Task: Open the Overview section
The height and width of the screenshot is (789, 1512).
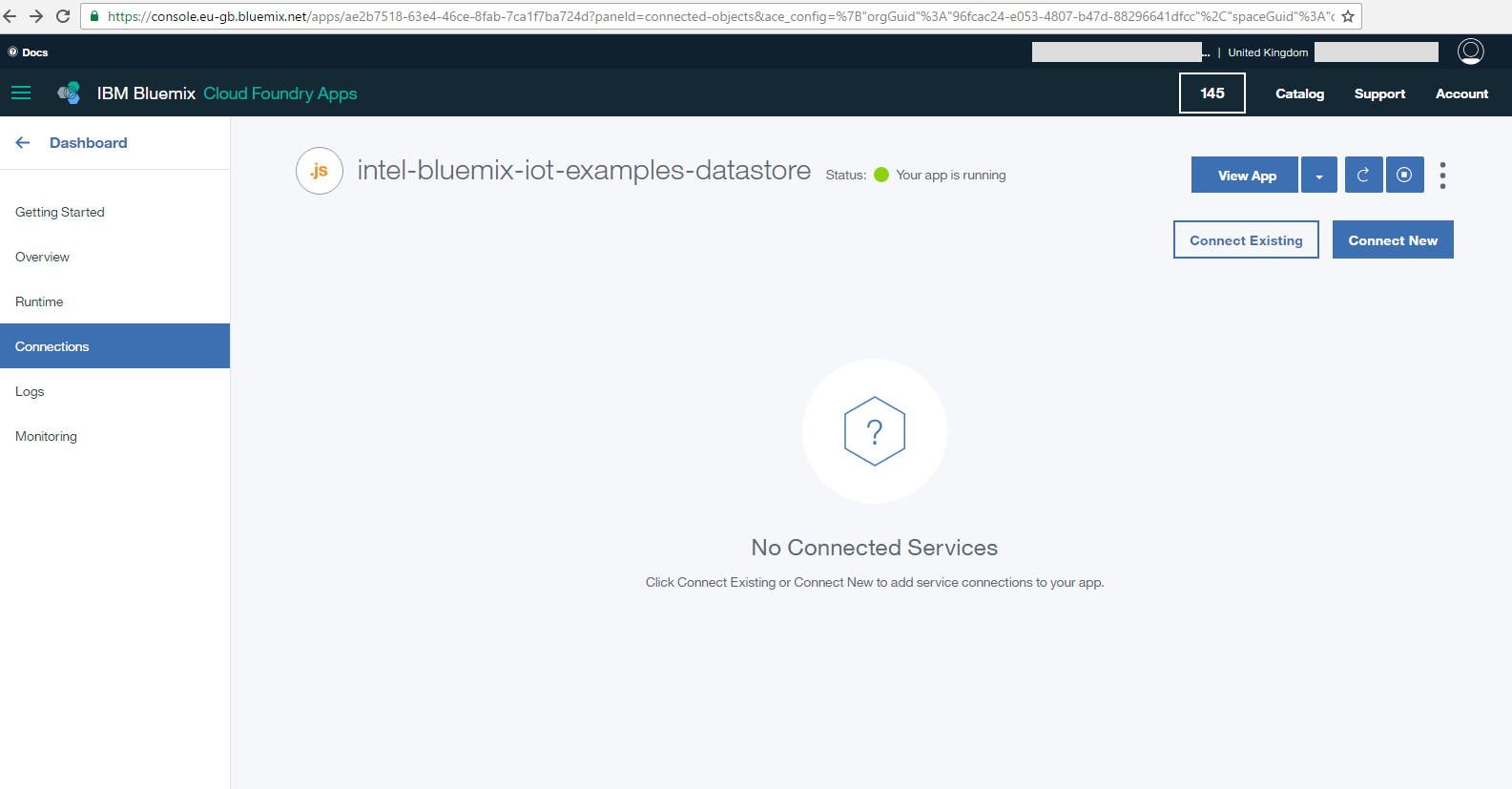Action: (x=114, y=257)
